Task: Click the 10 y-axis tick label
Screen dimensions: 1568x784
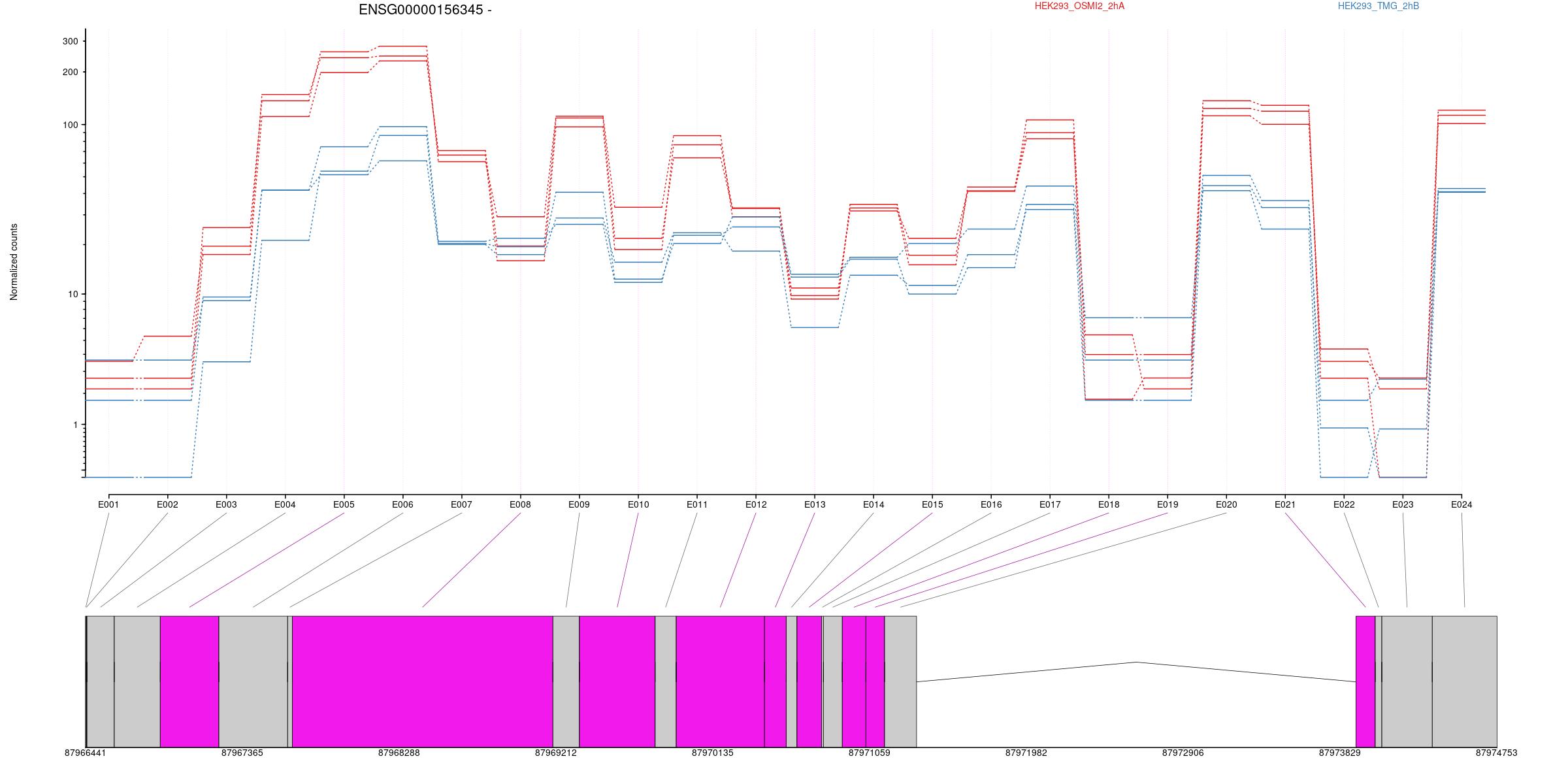Action: [73, 294]
